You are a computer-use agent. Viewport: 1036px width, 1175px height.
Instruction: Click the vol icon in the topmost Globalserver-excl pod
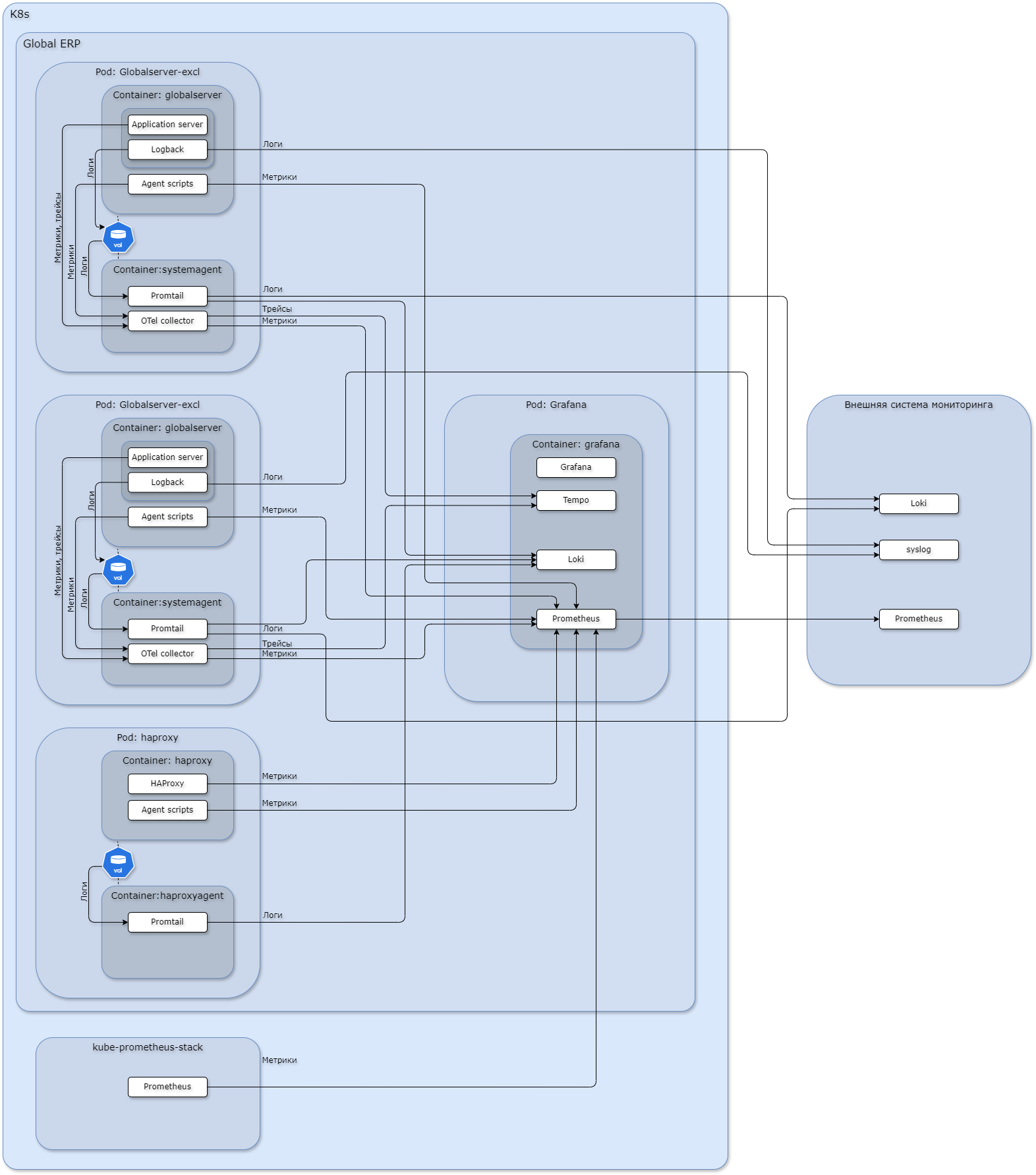[118, 237]
